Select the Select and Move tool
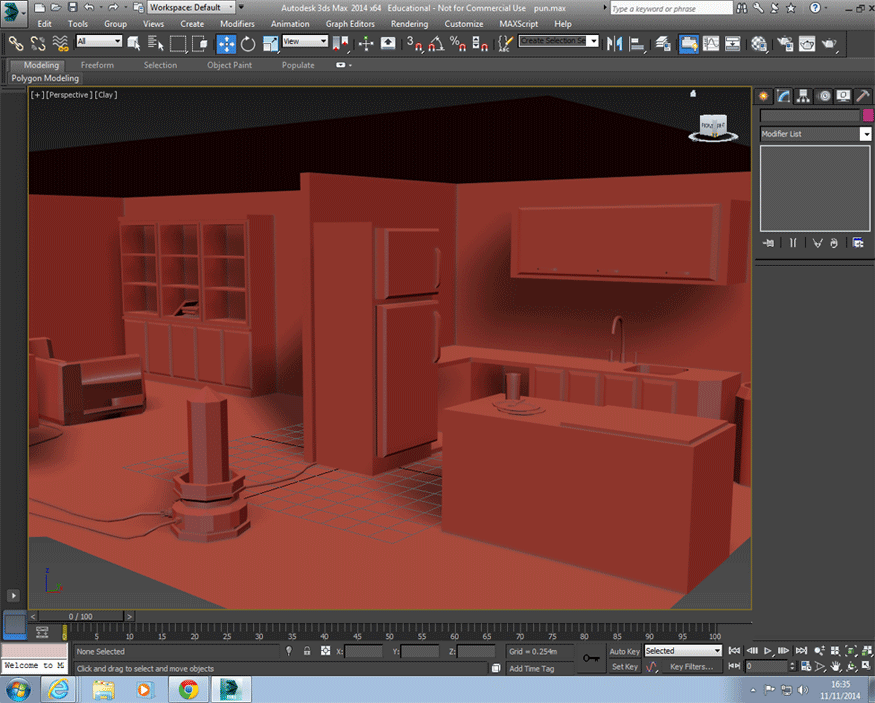The height and width of the screenshot is (703, 875). coord(226,43)
